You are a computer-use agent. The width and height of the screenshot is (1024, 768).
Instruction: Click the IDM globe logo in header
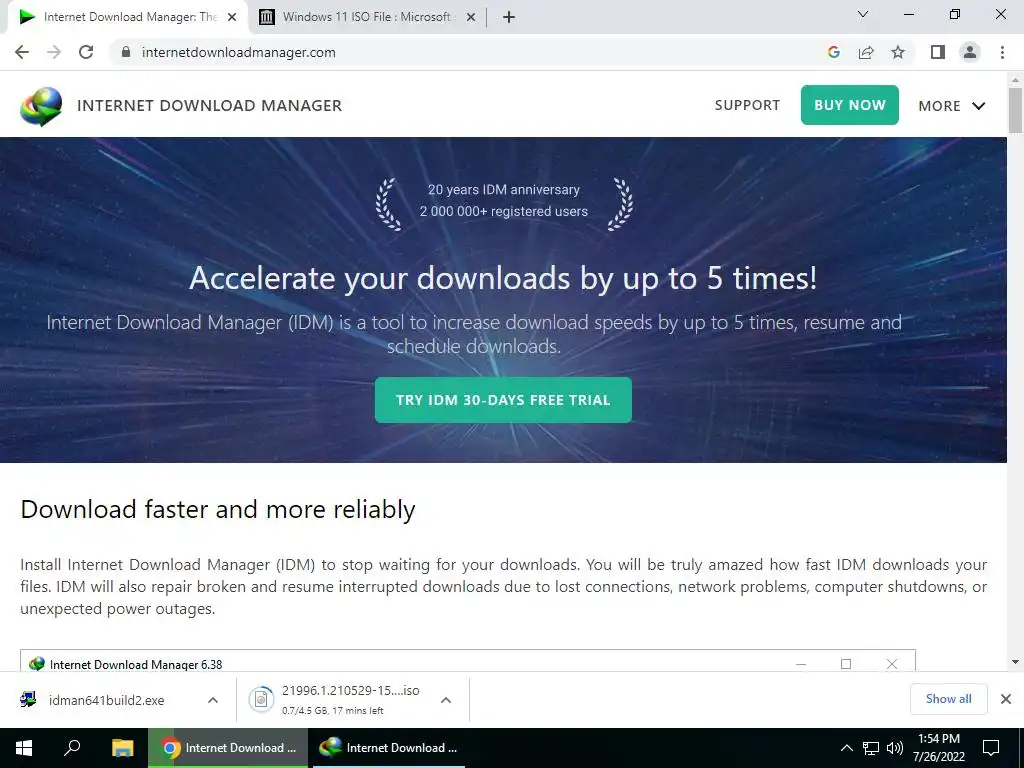tap(41, 106)
